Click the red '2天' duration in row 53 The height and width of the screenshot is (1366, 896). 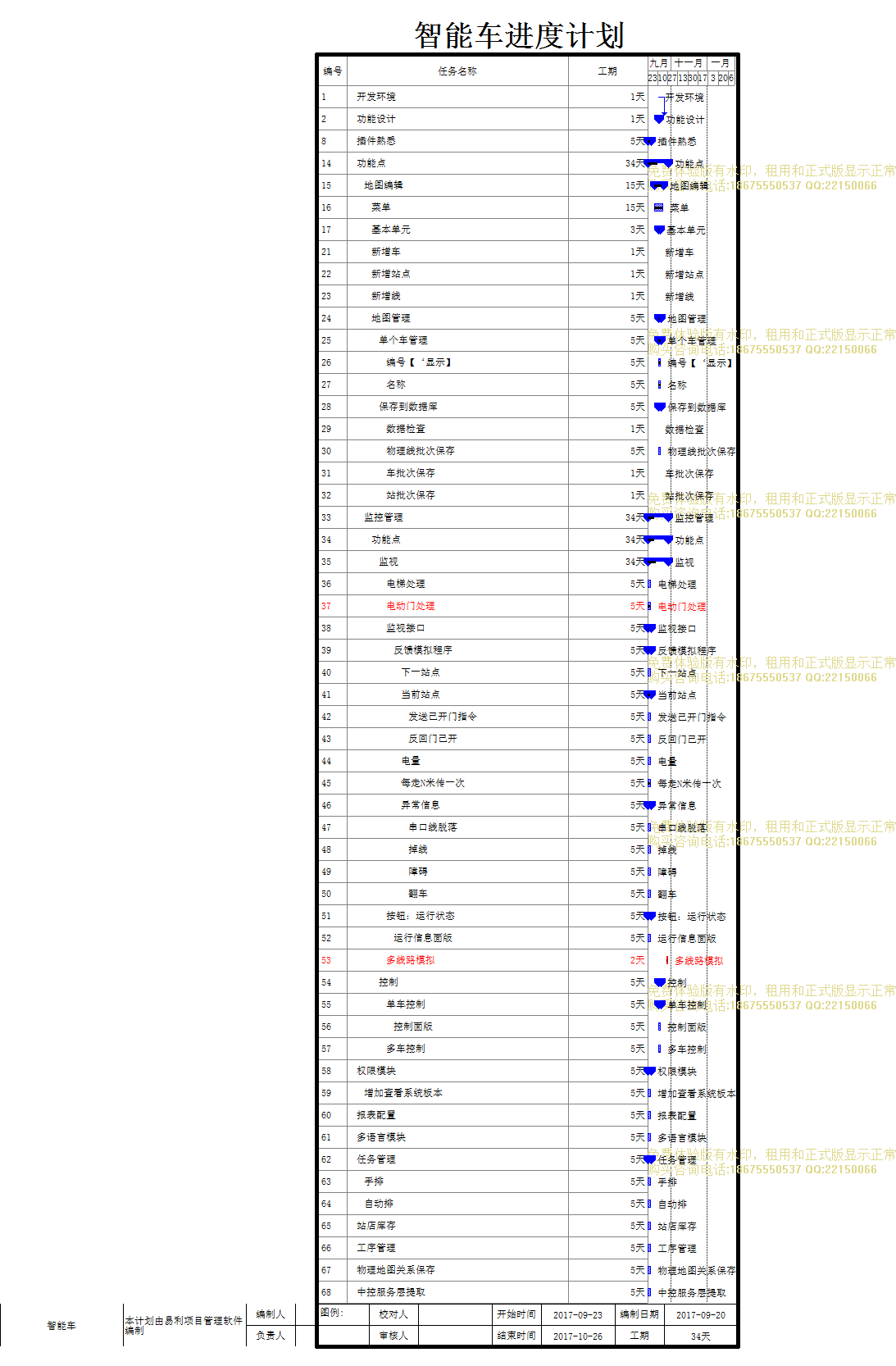point(638,960)
